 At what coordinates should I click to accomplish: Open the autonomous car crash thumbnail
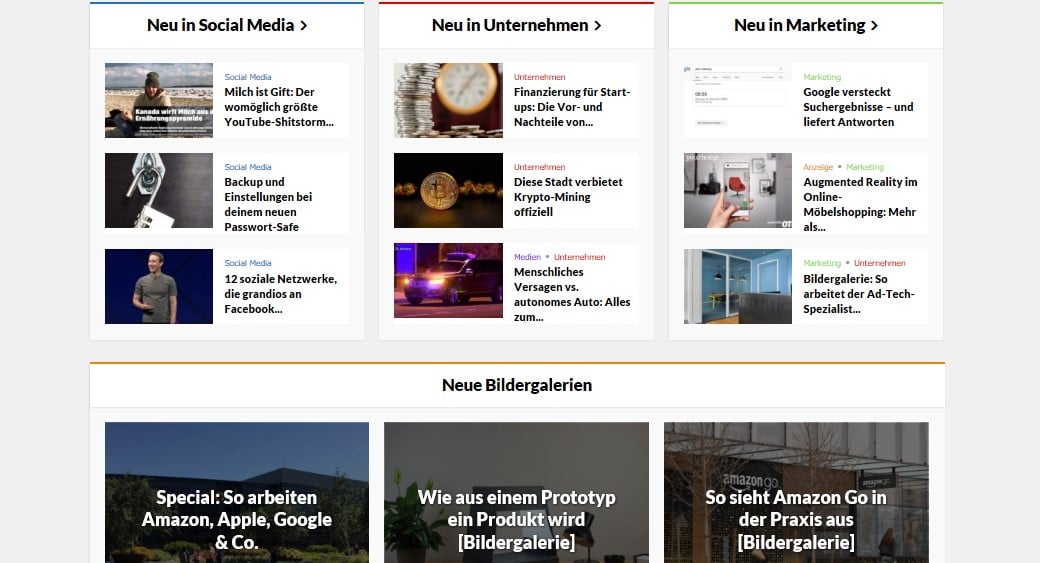pyautogui.click(x=448, y=280)
